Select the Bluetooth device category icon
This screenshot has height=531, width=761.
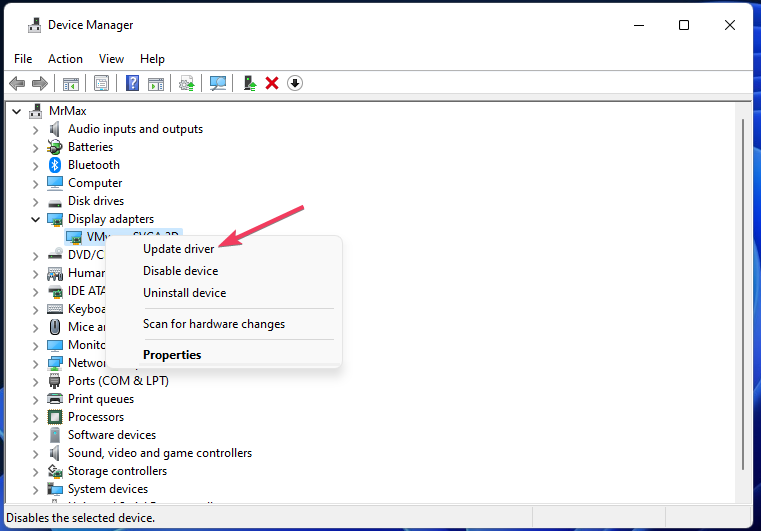click(56, 165)
